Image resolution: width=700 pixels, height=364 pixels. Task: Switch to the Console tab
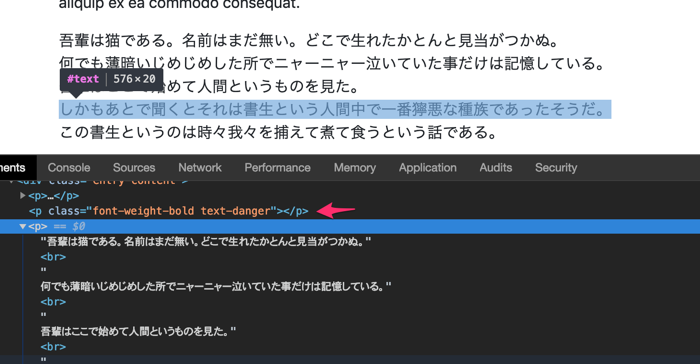click(x=69, y=167)
